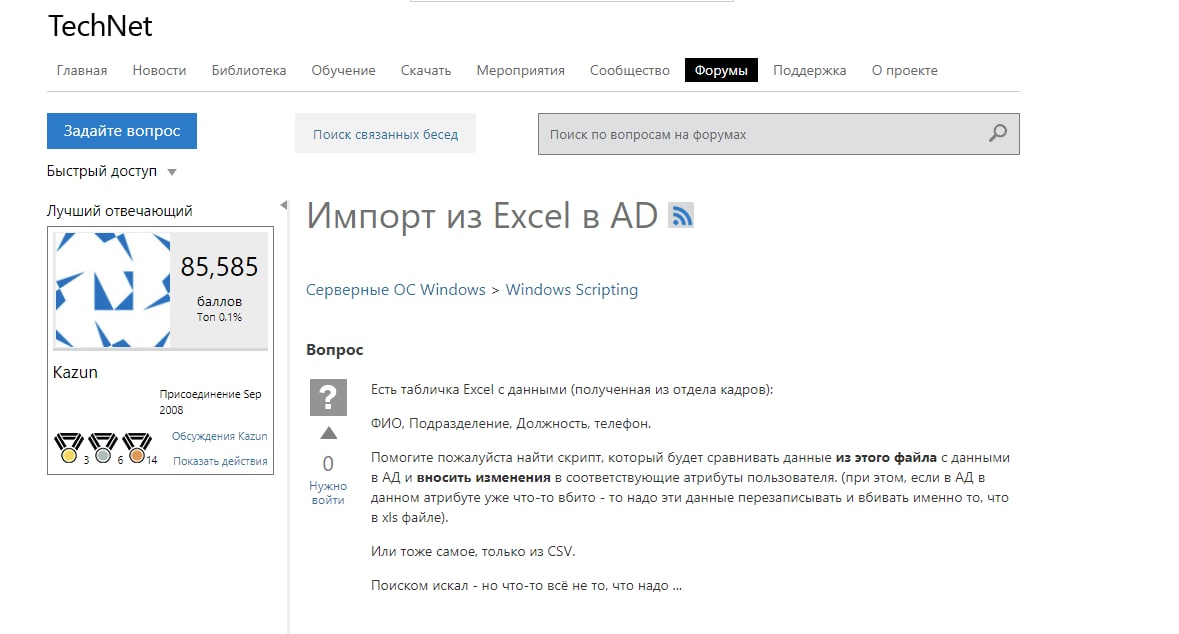Click the Лучший отвечающий label
The image size is (1179, 634).
120,211
